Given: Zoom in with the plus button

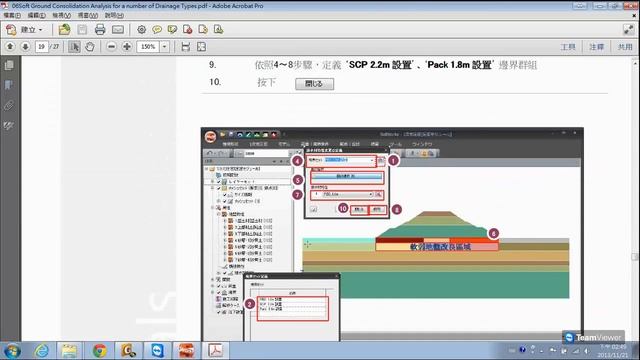Looking at the screenshot, I should (127, 47).
